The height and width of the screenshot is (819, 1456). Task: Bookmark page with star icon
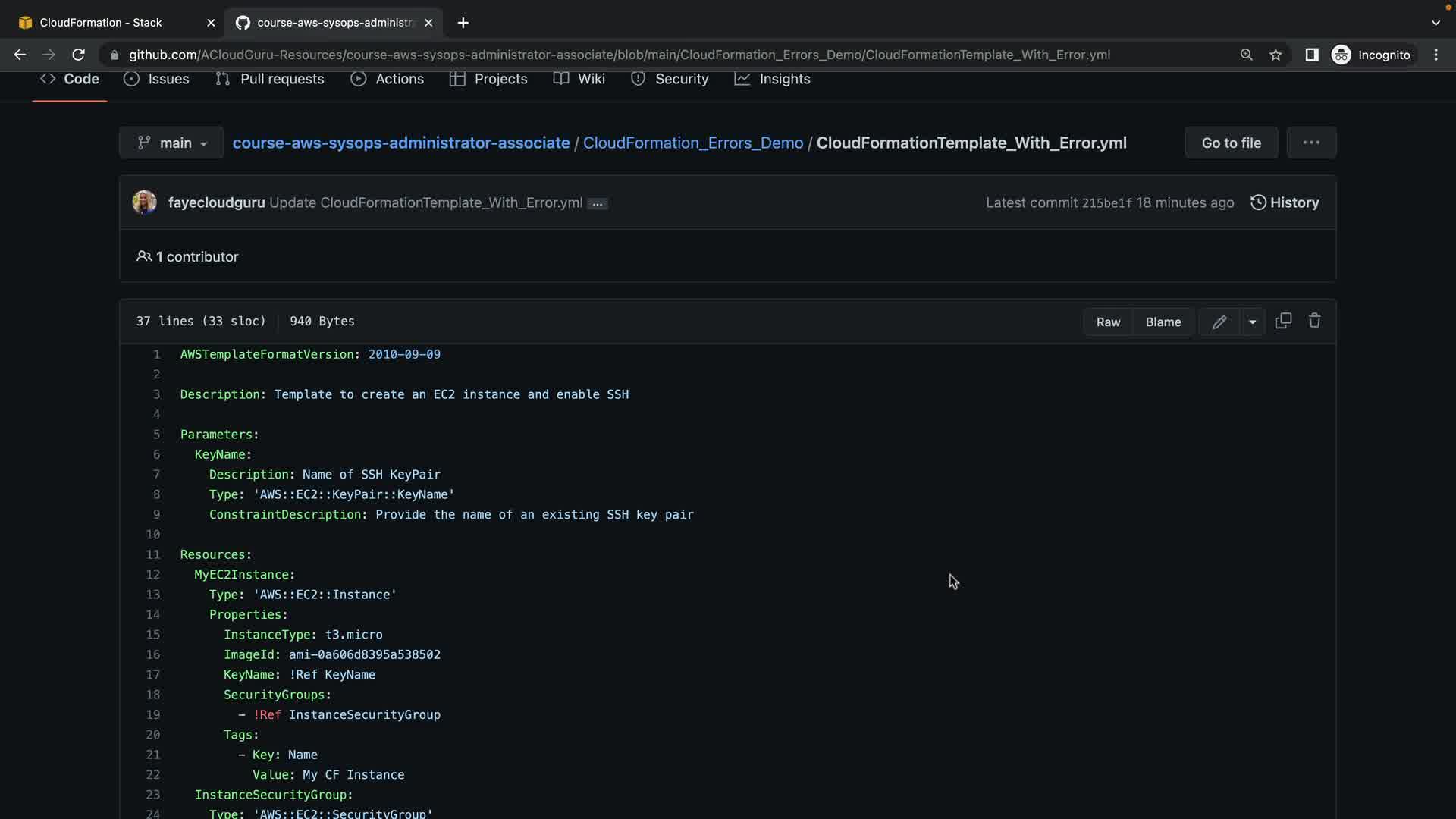point(1276,55)
